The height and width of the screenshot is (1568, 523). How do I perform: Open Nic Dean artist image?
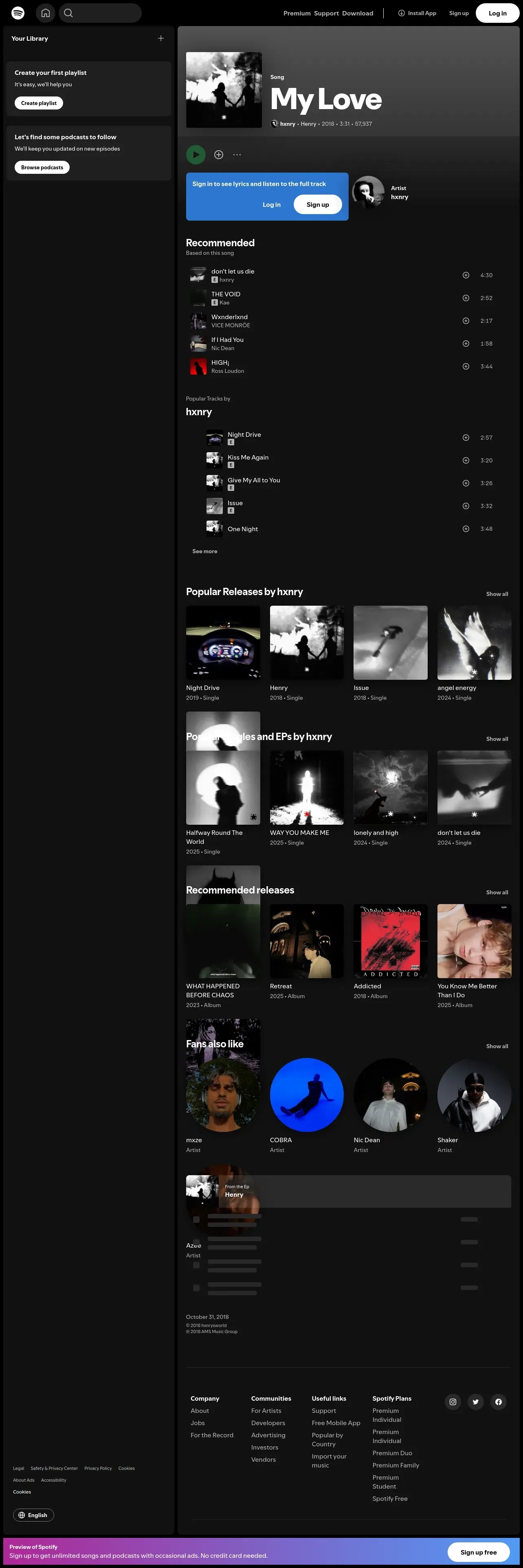tap(390, 1095)
